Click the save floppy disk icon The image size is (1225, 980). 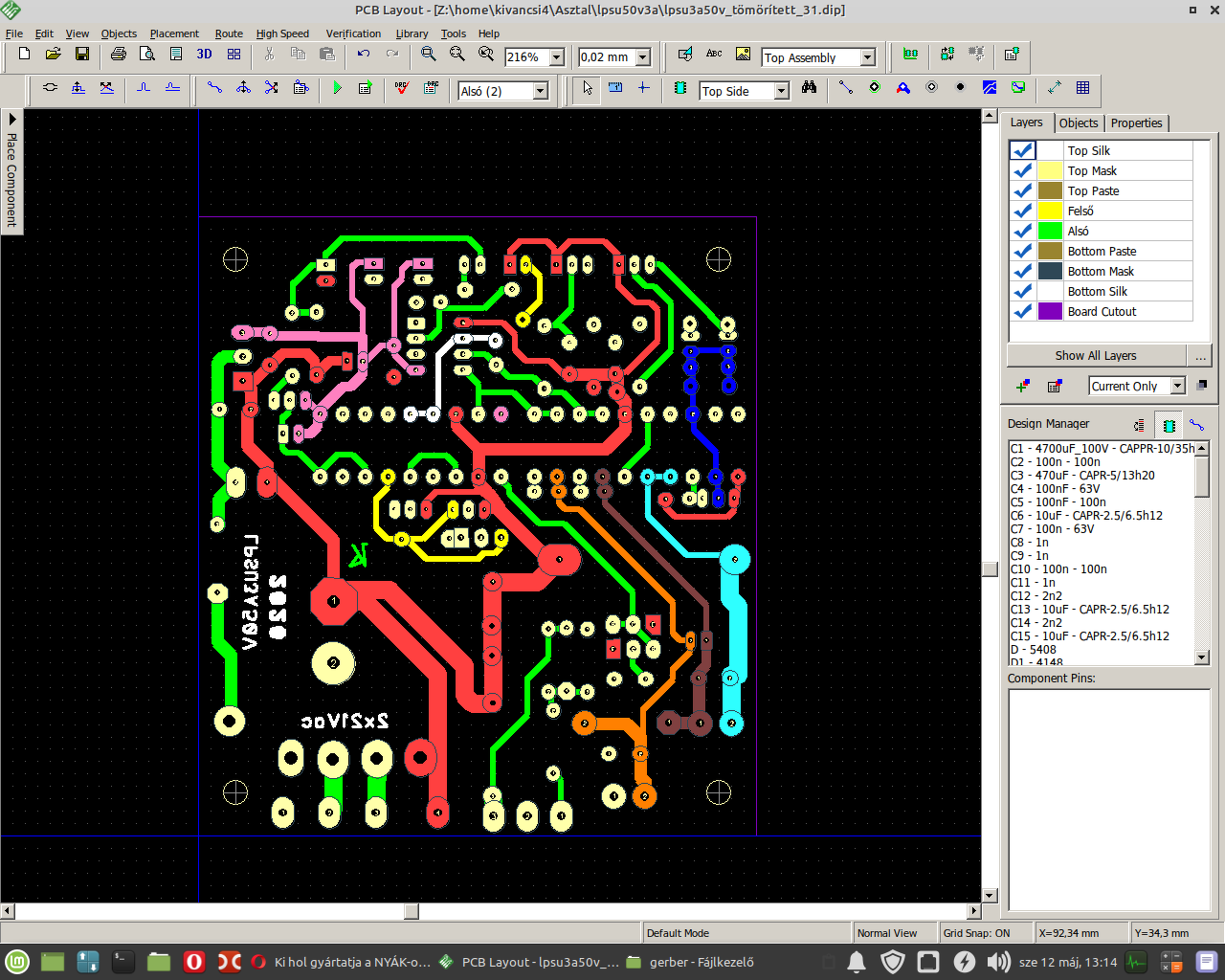(x=82, y=55)
